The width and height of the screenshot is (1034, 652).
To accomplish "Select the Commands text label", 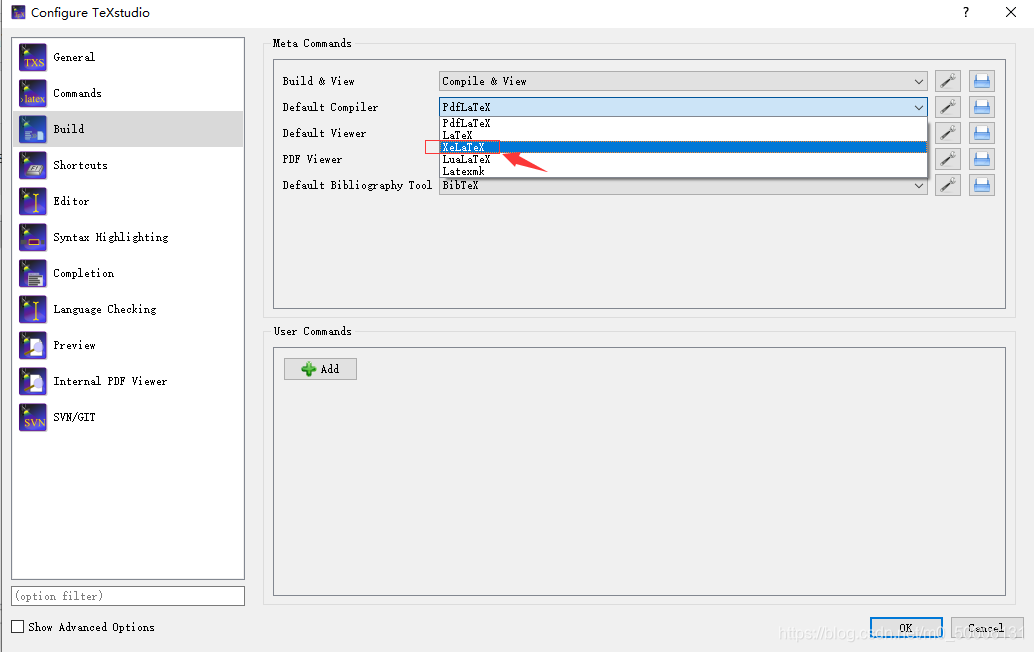I will (x=77, y=93).
